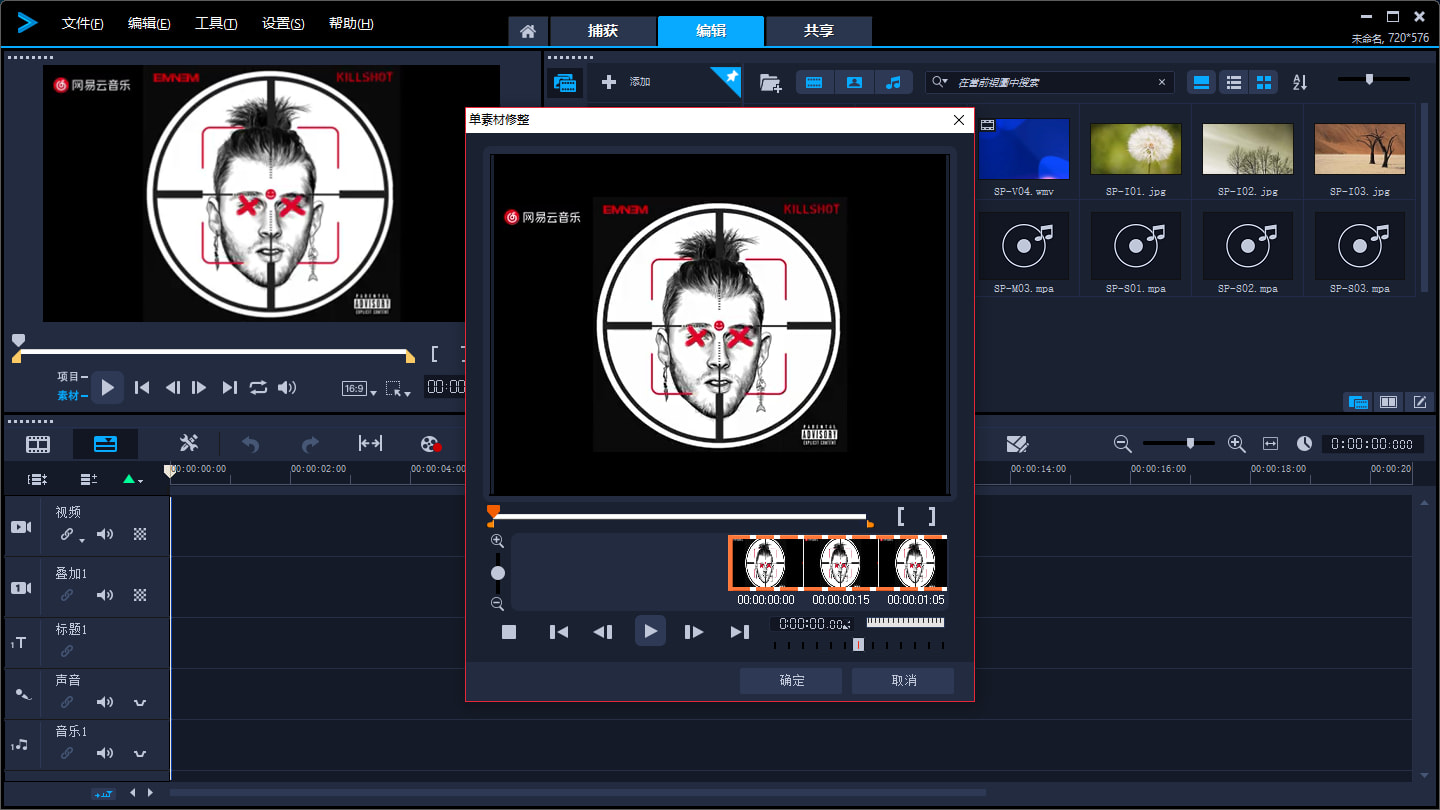Open the preview resize/crop mode dropdown

tap(398, 389)
